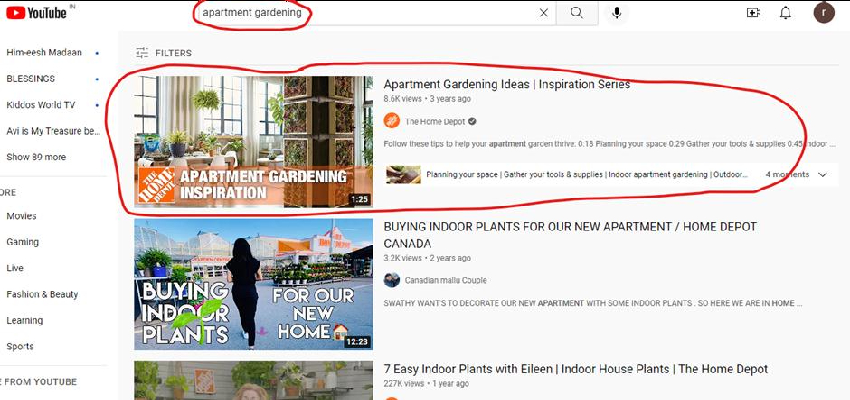This screenshot has width=850, height=400.
Task: Start voice search with the microphone icon
Action: [616, 13]
